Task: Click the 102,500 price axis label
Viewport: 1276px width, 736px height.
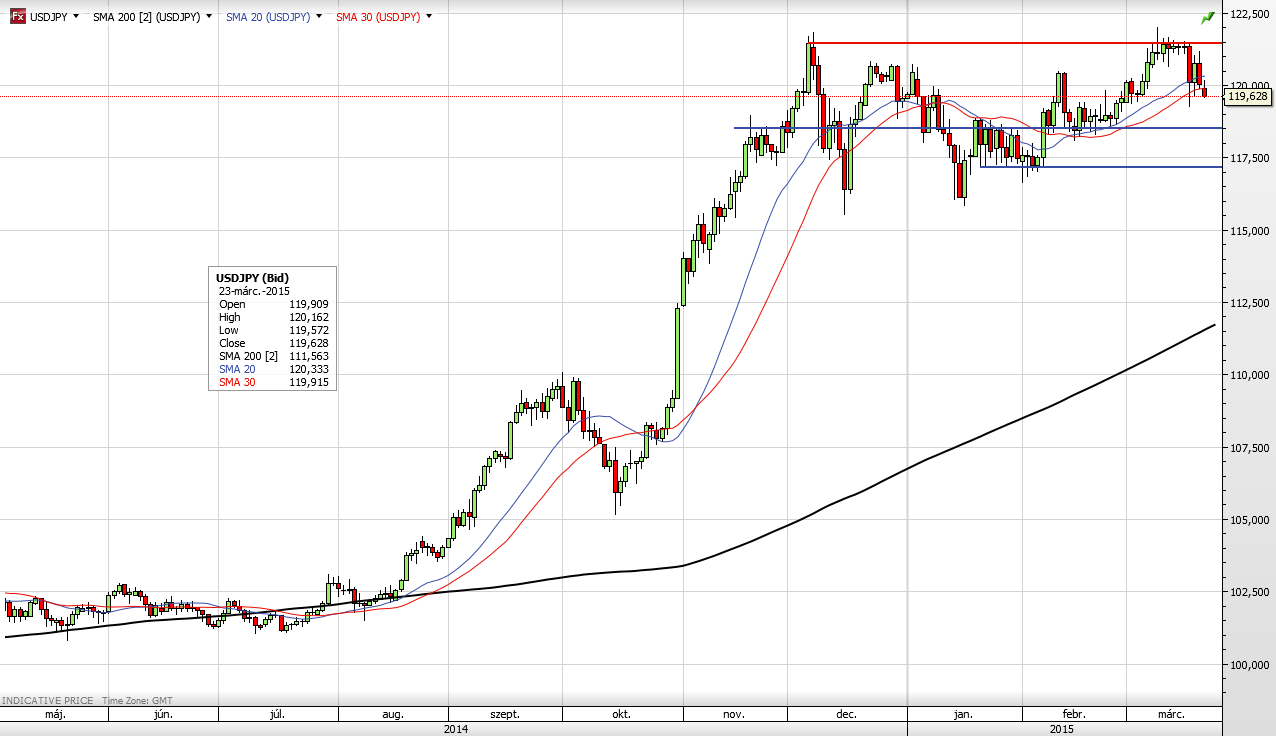Action: 1249,592
